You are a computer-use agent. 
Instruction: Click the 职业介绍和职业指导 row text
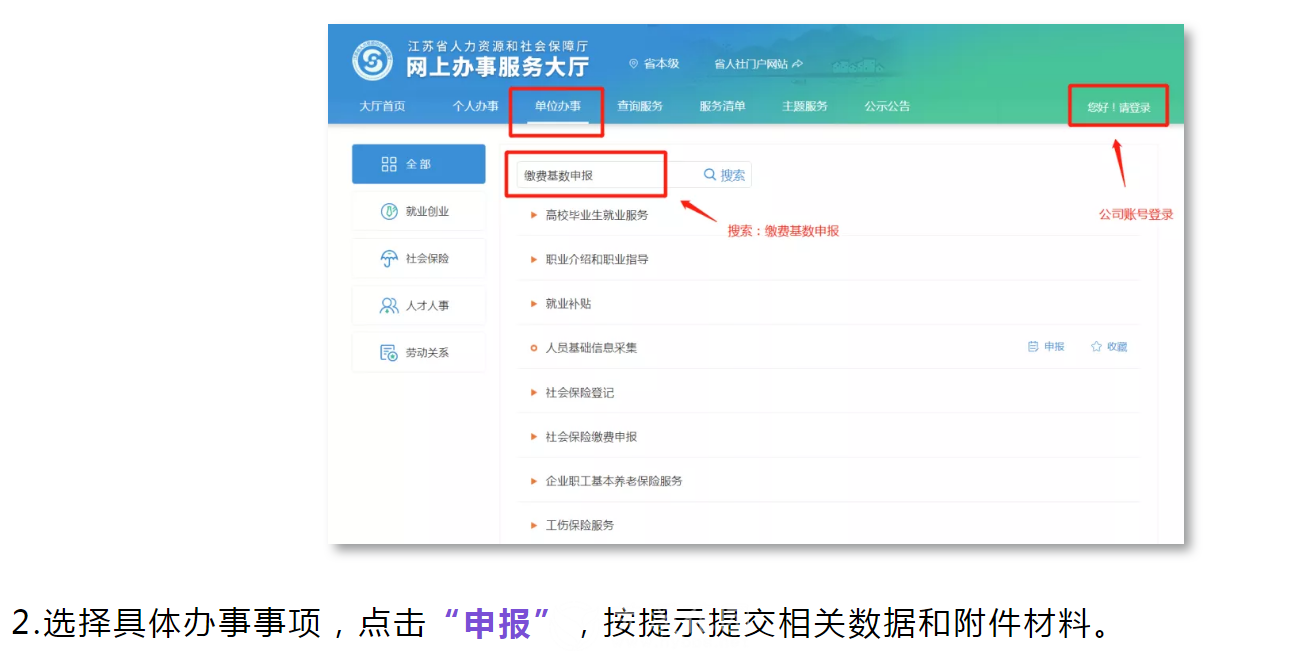click(x=596, y=259)
